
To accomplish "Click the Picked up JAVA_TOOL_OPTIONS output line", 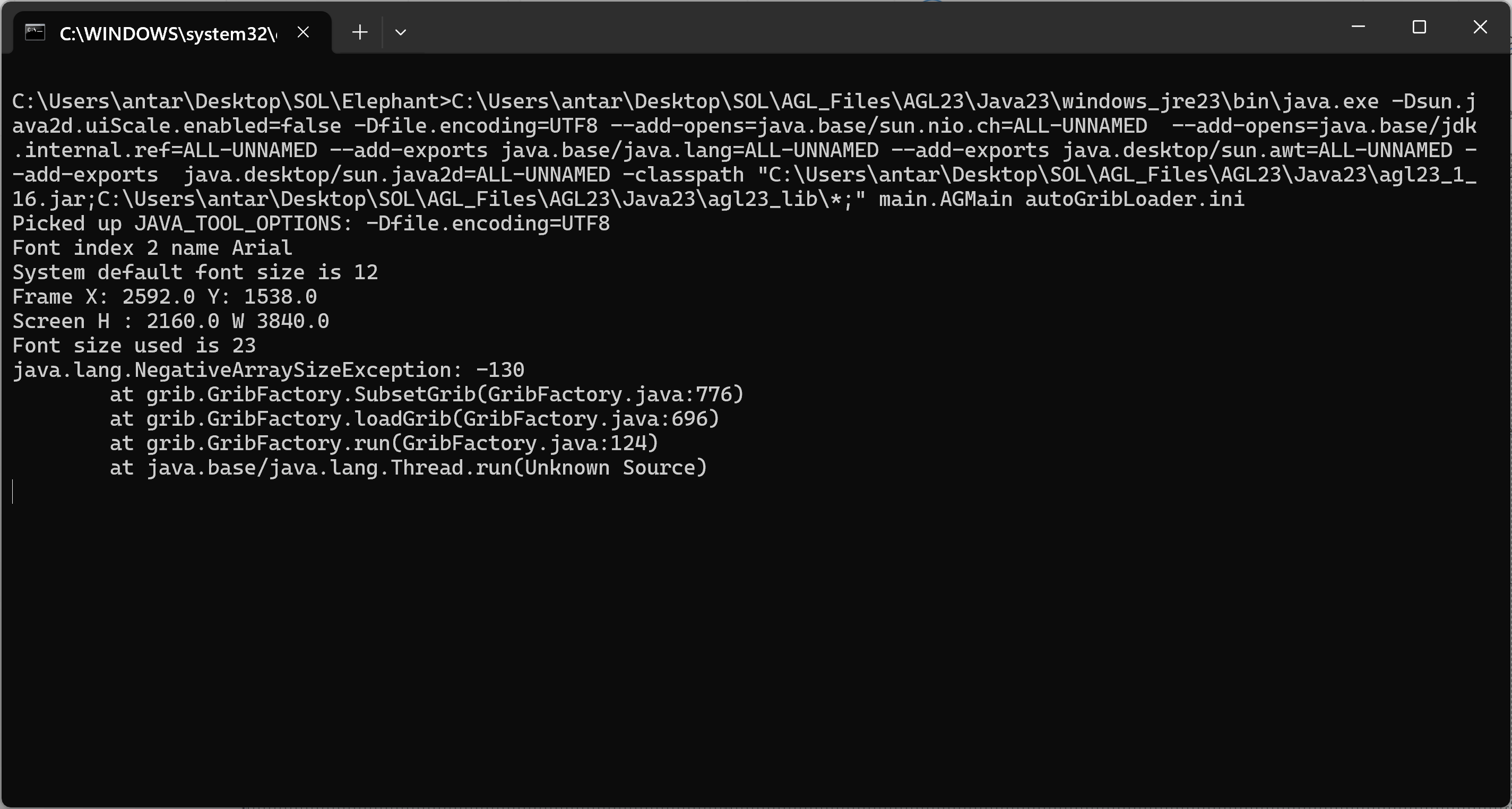I will pos(311,223).
